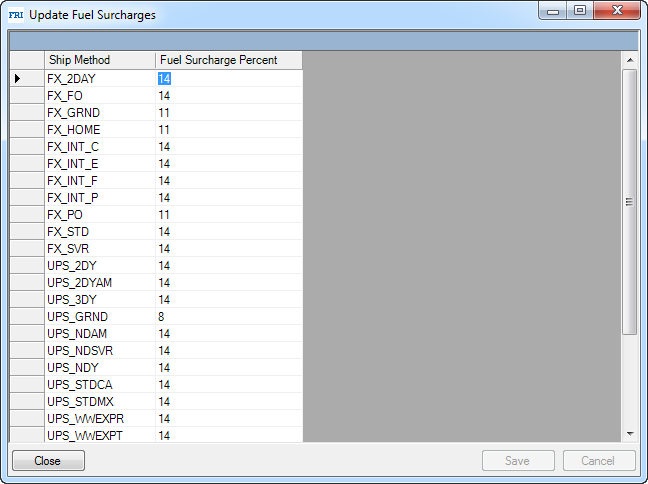
Task: Click the Ship Method column header
Action: (x=99, y=60)
